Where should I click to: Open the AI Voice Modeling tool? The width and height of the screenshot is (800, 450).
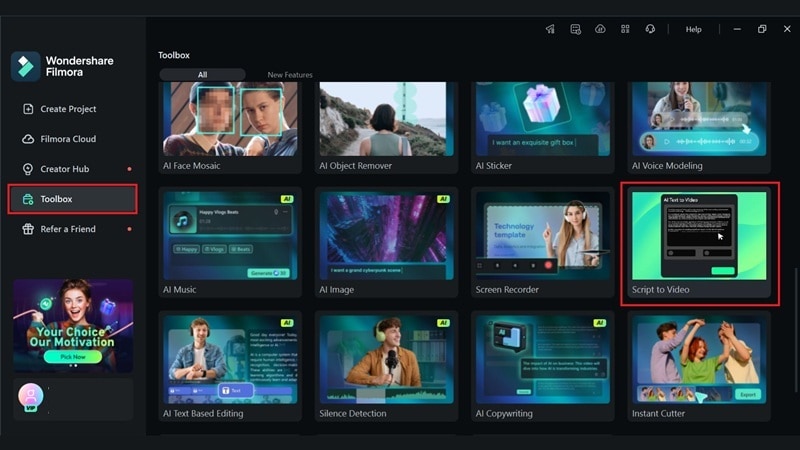[699, 128]
